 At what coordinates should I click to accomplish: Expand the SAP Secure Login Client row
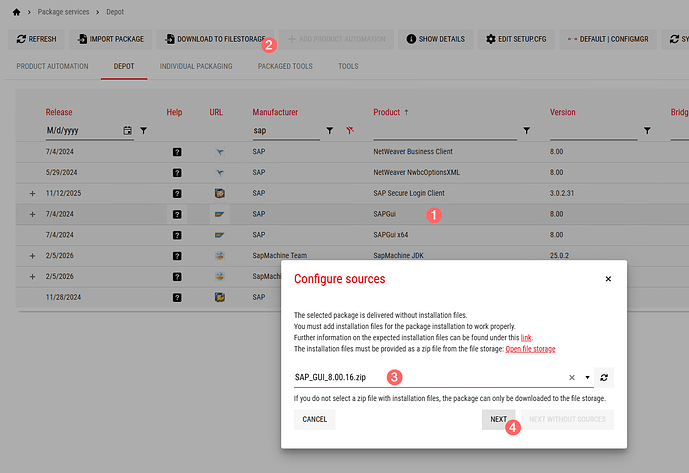point(32,193)
